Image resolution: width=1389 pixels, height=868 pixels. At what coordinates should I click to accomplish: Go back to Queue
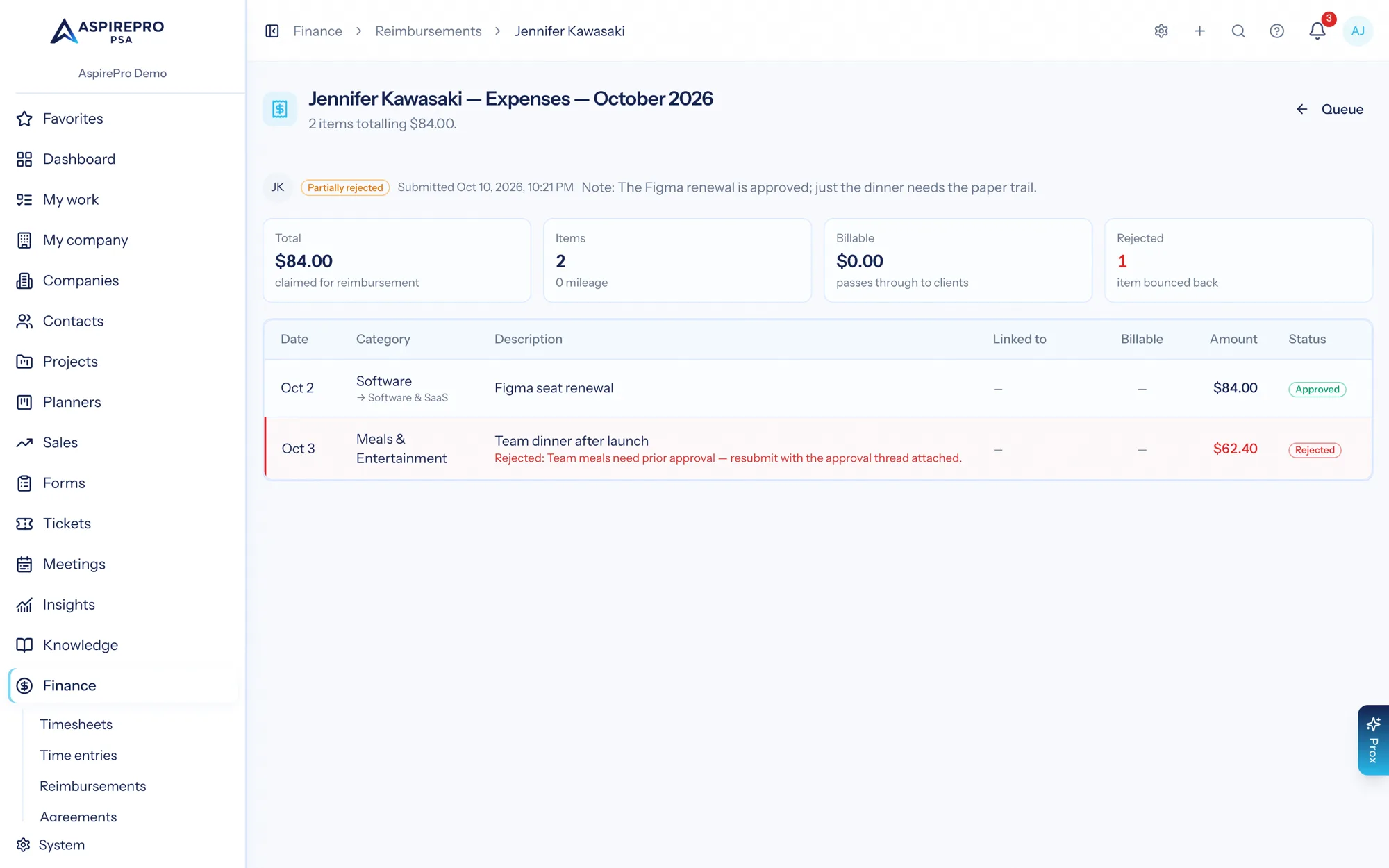pos(1330,109)
